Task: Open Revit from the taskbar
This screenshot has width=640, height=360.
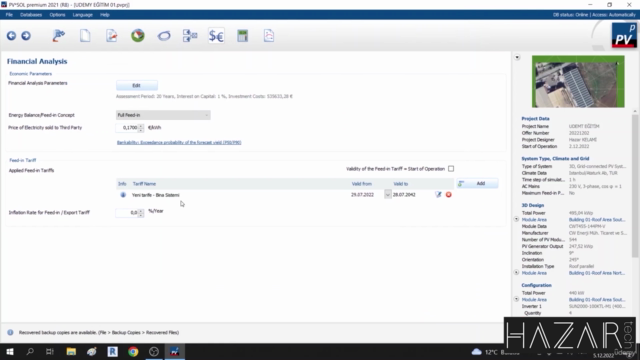Action: point(113,351)
